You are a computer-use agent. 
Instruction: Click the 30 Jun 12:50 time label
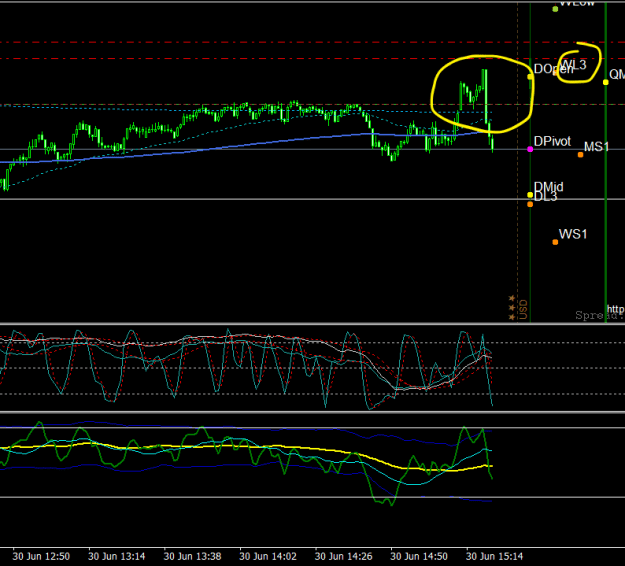tap(41, 556)
